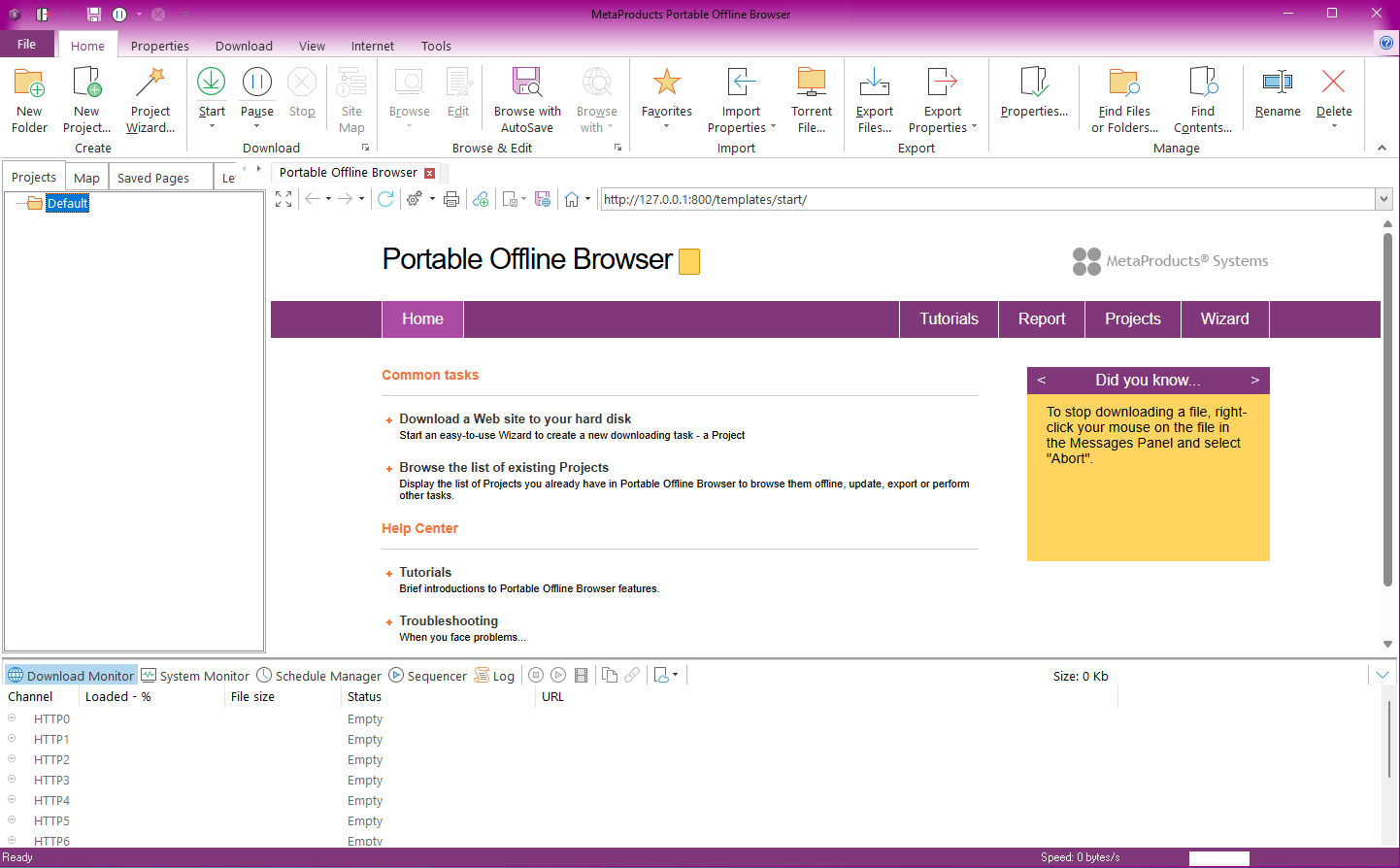Open the Delete button dropdown arrow
The width and height of the screenshot is (1400, 868).
(1334, 125)
